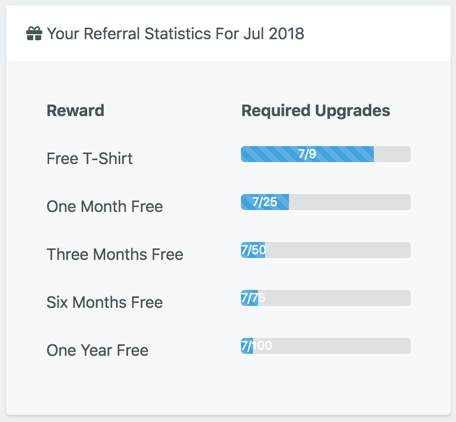Click the Six Months Free 7/75 progress bar
Viewport: 456px width, 422px height.
326,298
